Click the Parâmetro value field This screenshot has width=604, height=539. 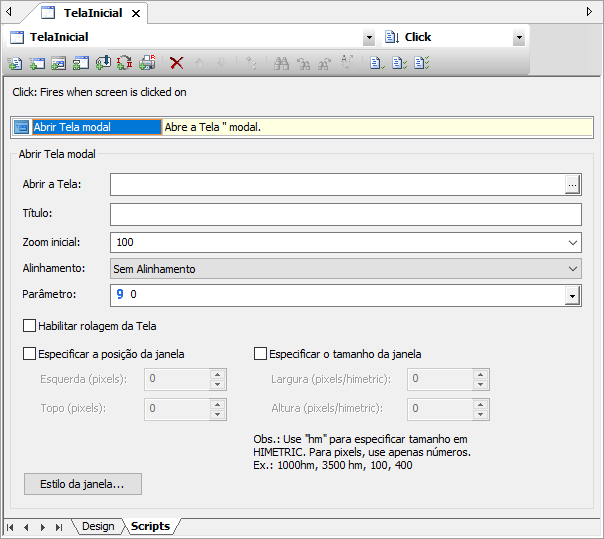(338, 296)
